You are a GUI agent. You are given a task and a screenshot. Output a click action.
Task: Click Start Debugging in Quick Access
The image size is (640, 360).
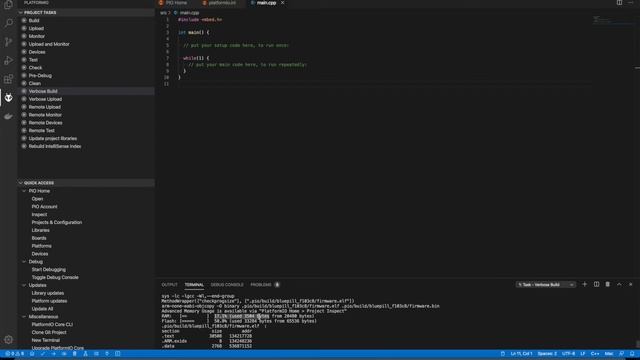(49, 269)
